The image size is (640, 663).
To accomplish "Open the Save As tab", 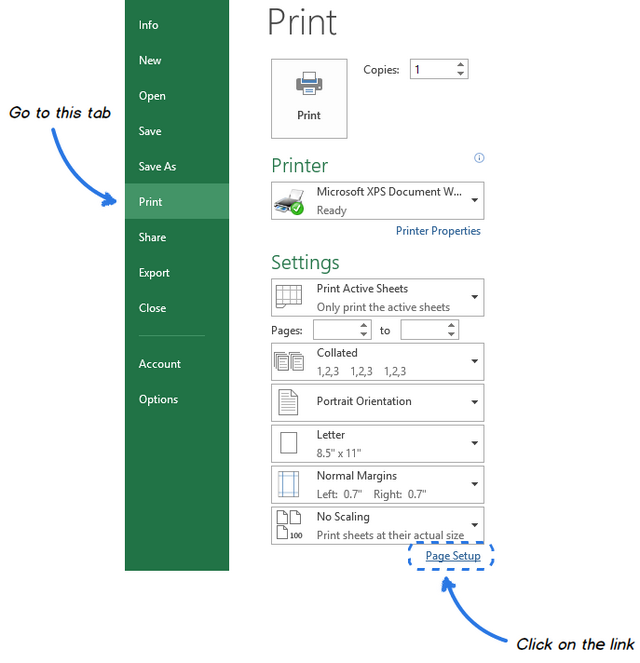I will (x=157, y=167).
